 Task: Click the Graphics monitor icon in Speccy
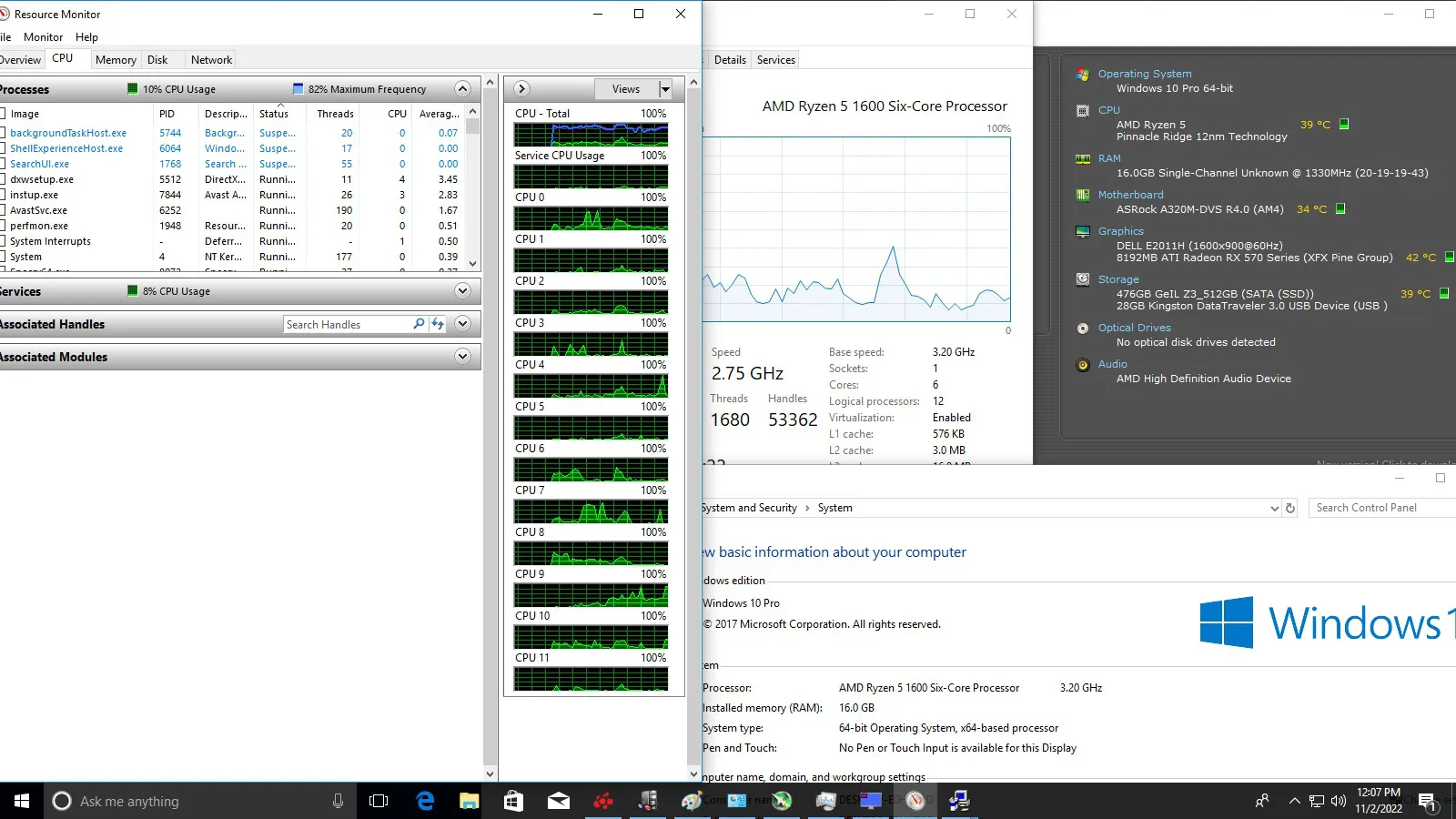(x=1083, y=232)
